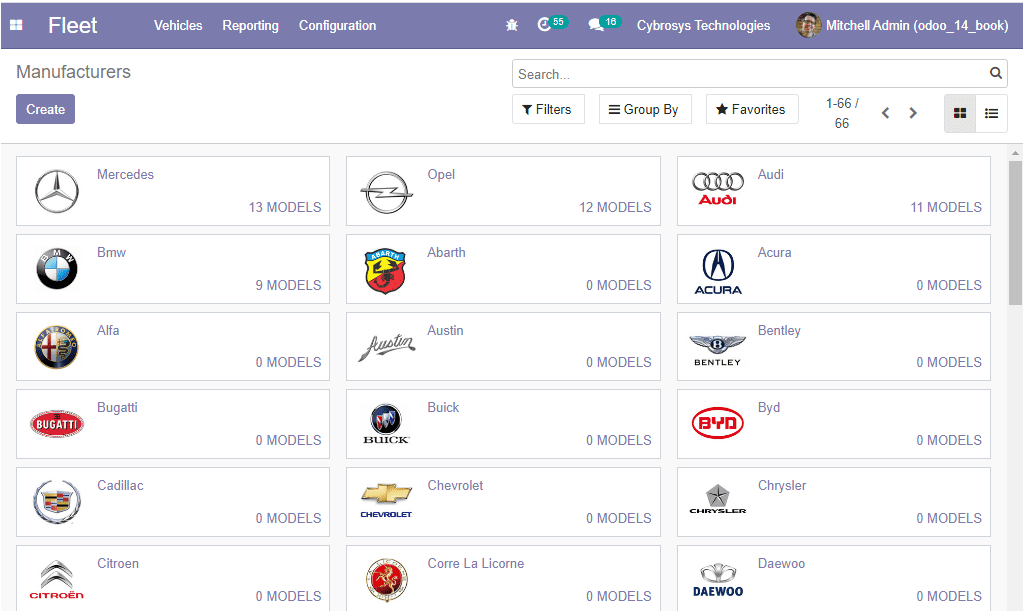Create a new manufacturer
Viewport: 1024px width, 612px height.
tap(45, 109)
